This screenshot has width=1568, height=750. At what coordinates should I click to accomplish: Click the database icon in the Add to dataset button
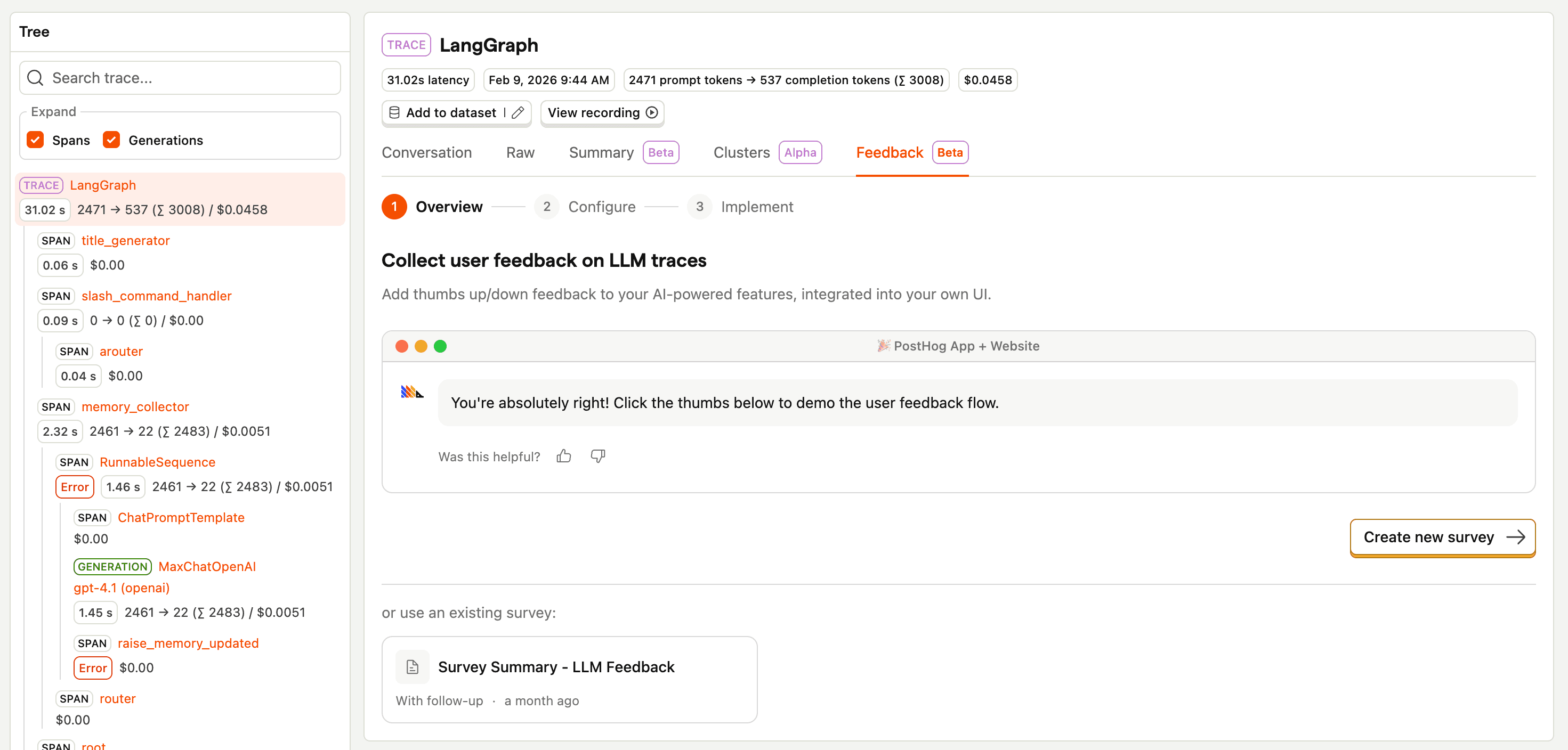pyautogui.click(x=394, y=113)
